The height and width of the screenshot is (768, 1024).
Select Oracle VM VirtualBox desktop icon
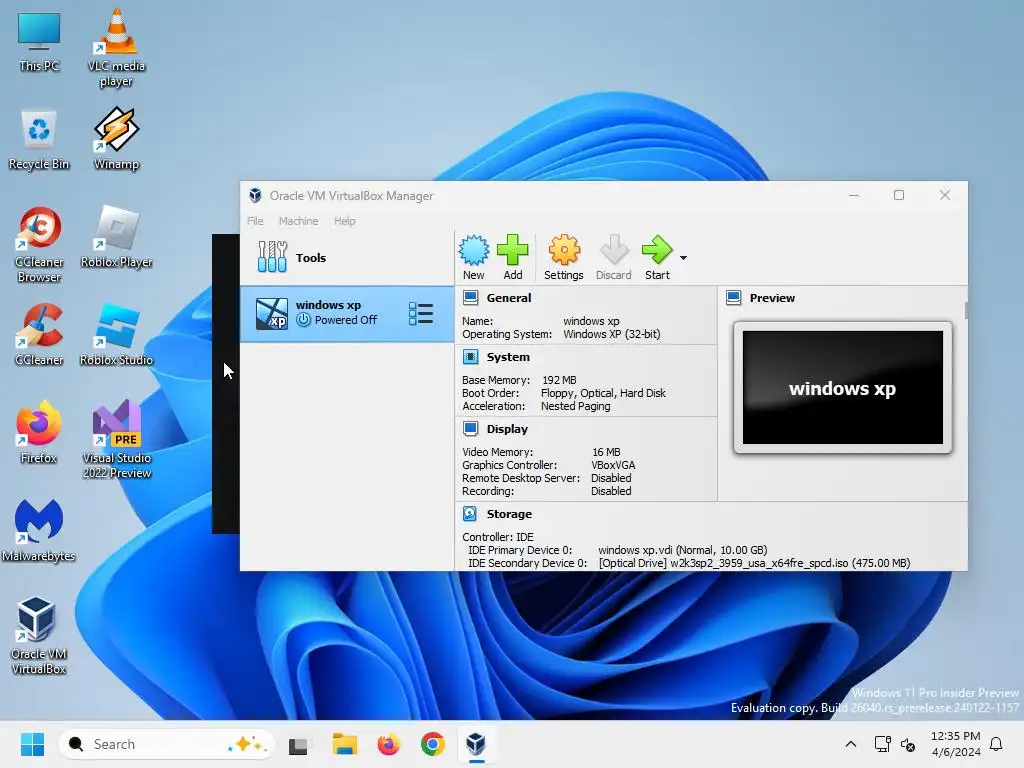pyautogui.click(x=38, y=635)
